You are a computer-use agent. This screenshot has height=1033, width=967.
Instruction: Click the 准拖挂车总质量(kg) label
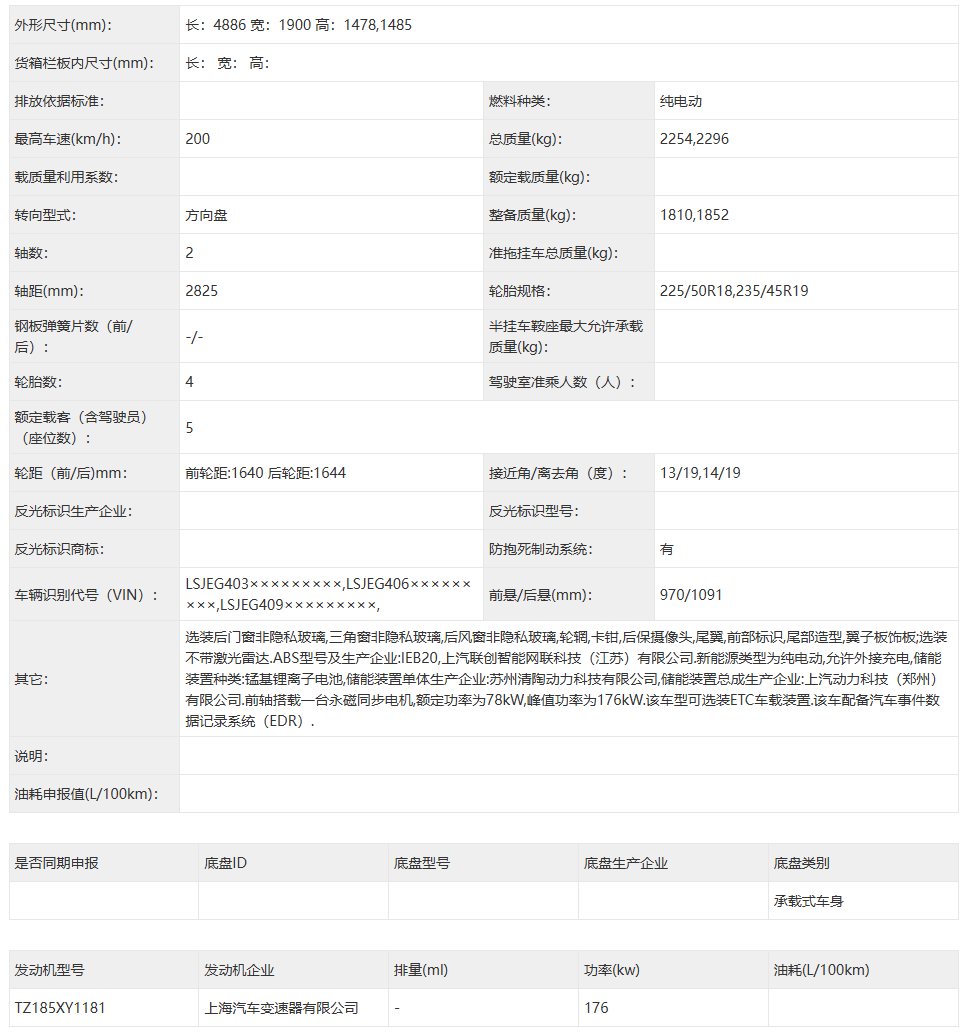pyautogui.click(x=554, y=253)
